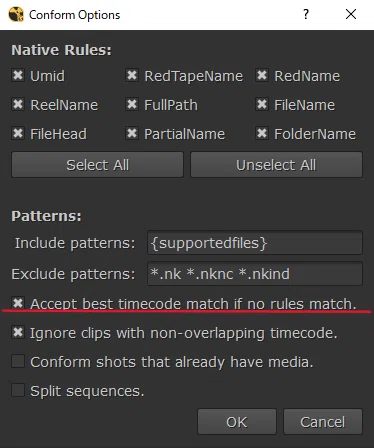Disable the RedName rule checkbox
Screen dimensions: 374x448
(x=262, y=75)
